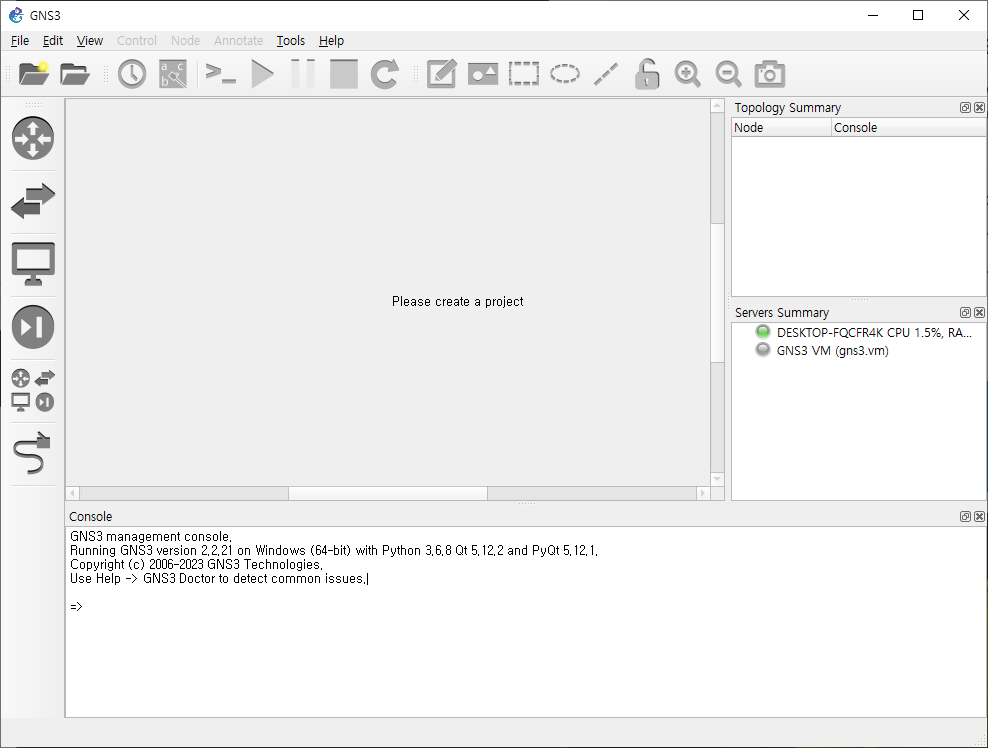The image size is (988, 748).
Task: Open the disabled Annotate menu
Action: coord(238,40)
